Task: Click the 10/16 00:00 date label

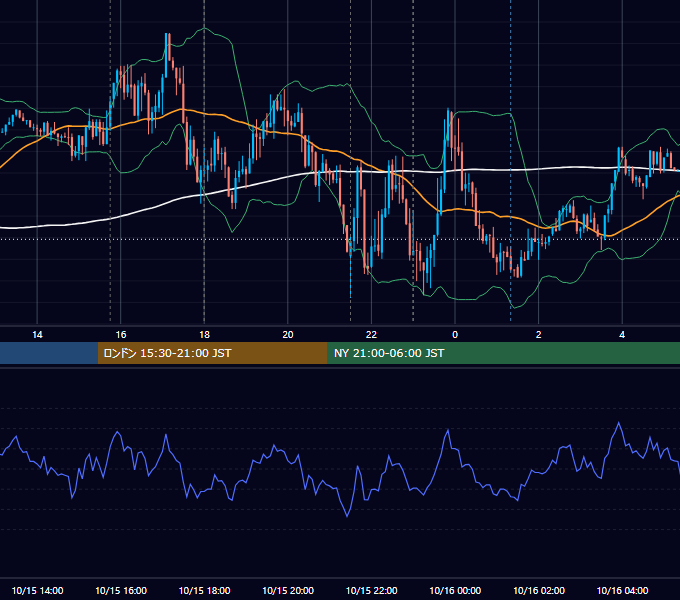Action: 455,590
